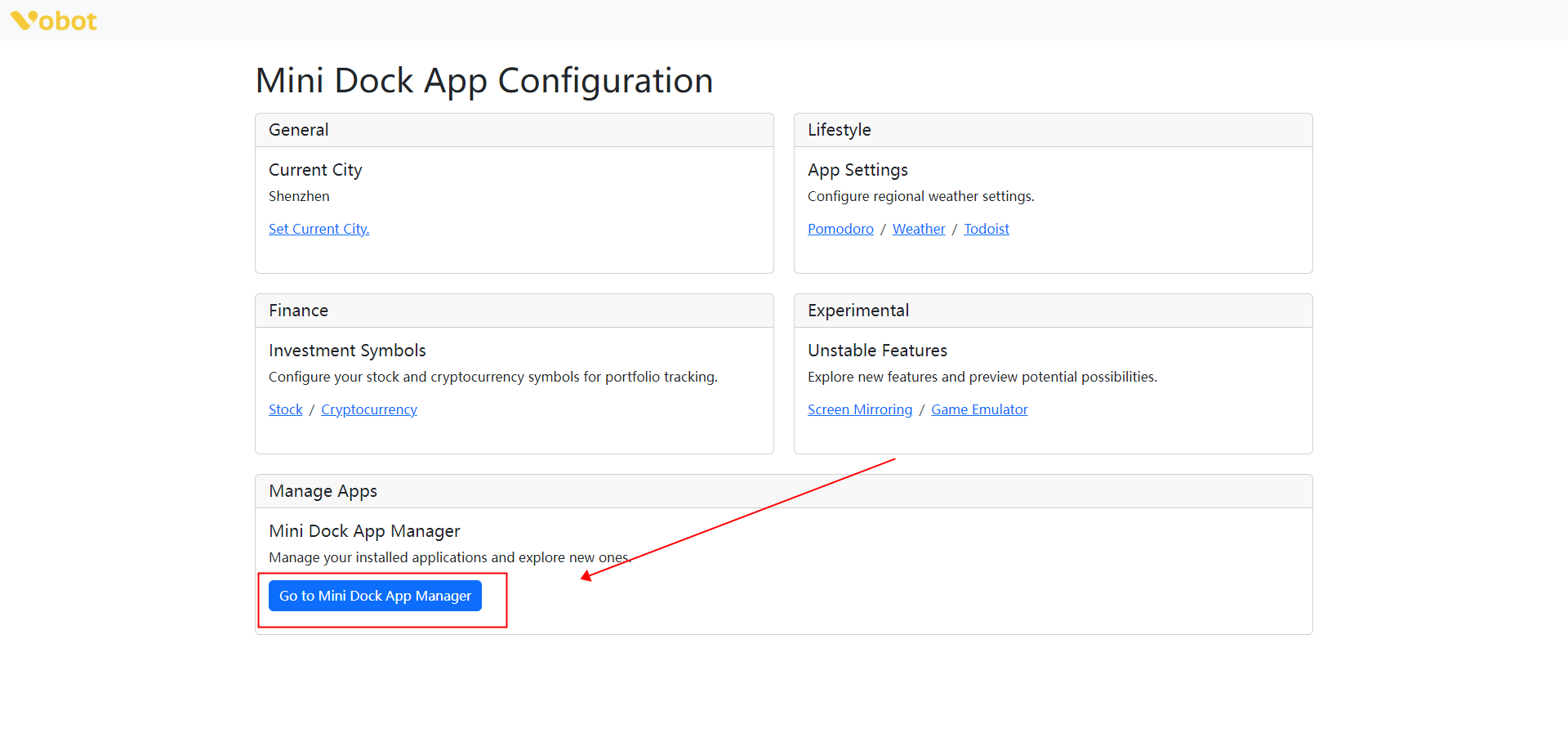Click the Shenzhen city name text
Screen dimensions: 1568x751
pos(299,196)
